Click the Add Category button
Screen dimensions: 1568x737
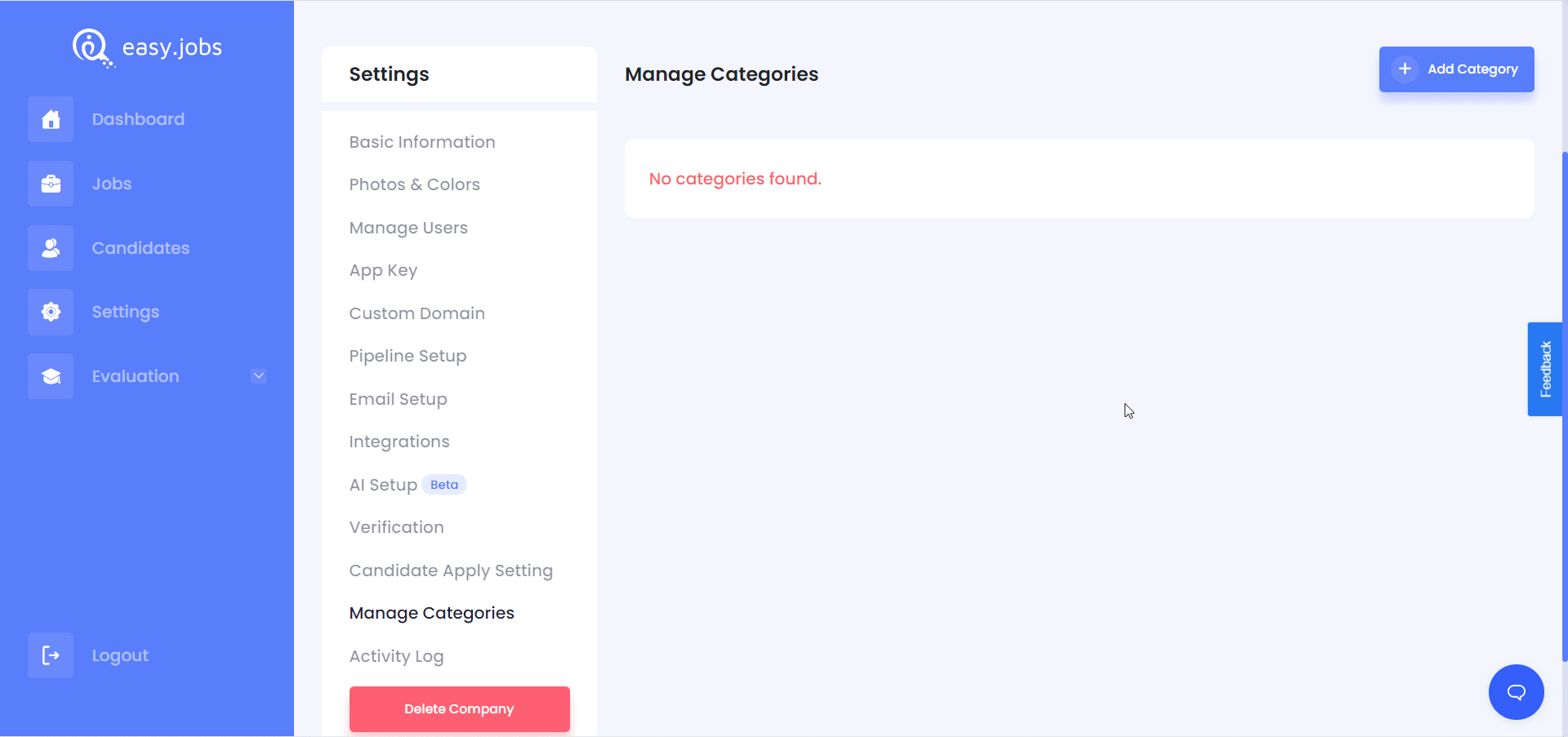1456,69
